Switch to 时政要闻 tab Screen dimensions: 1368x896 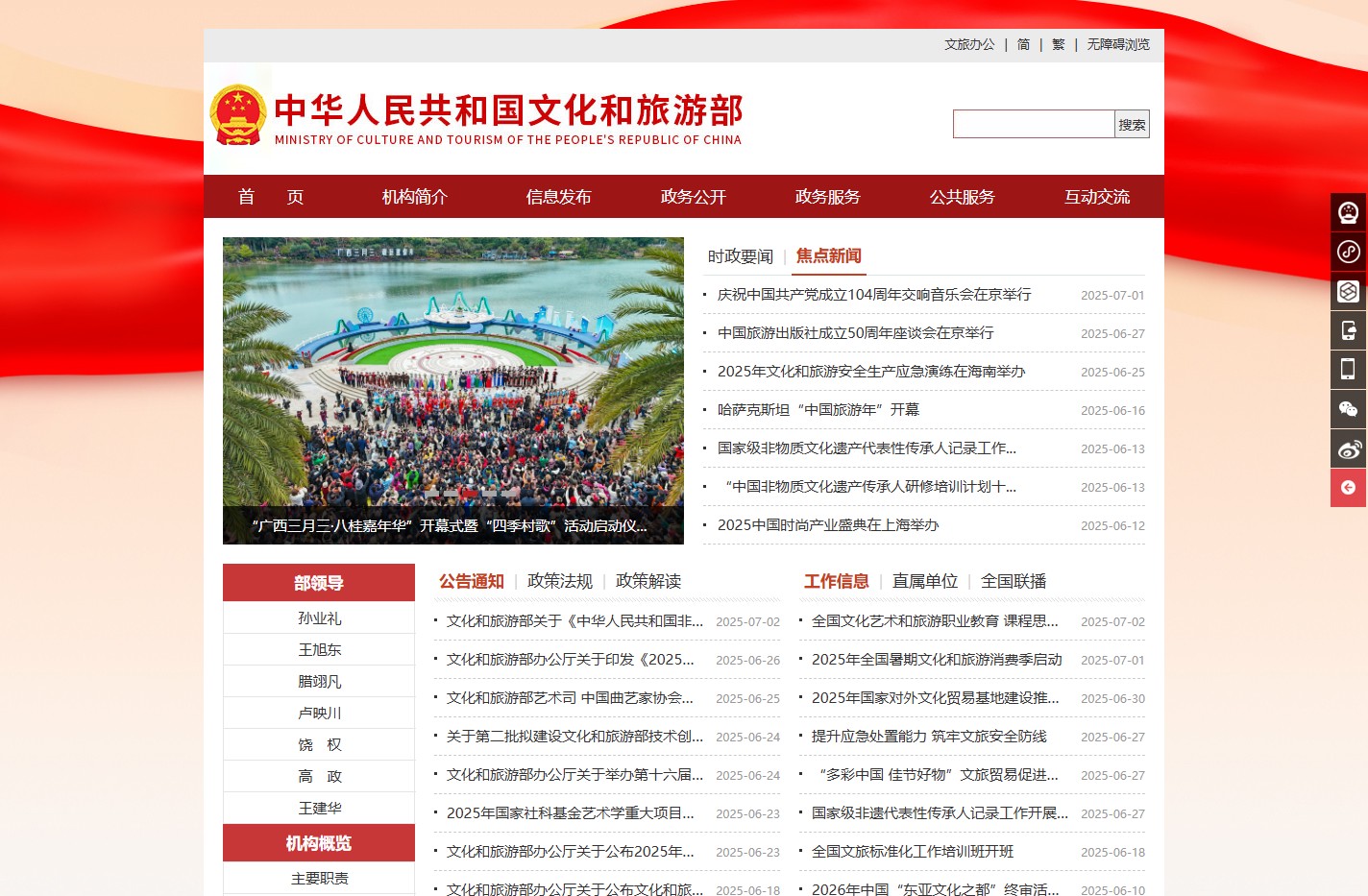pos(741,256)
